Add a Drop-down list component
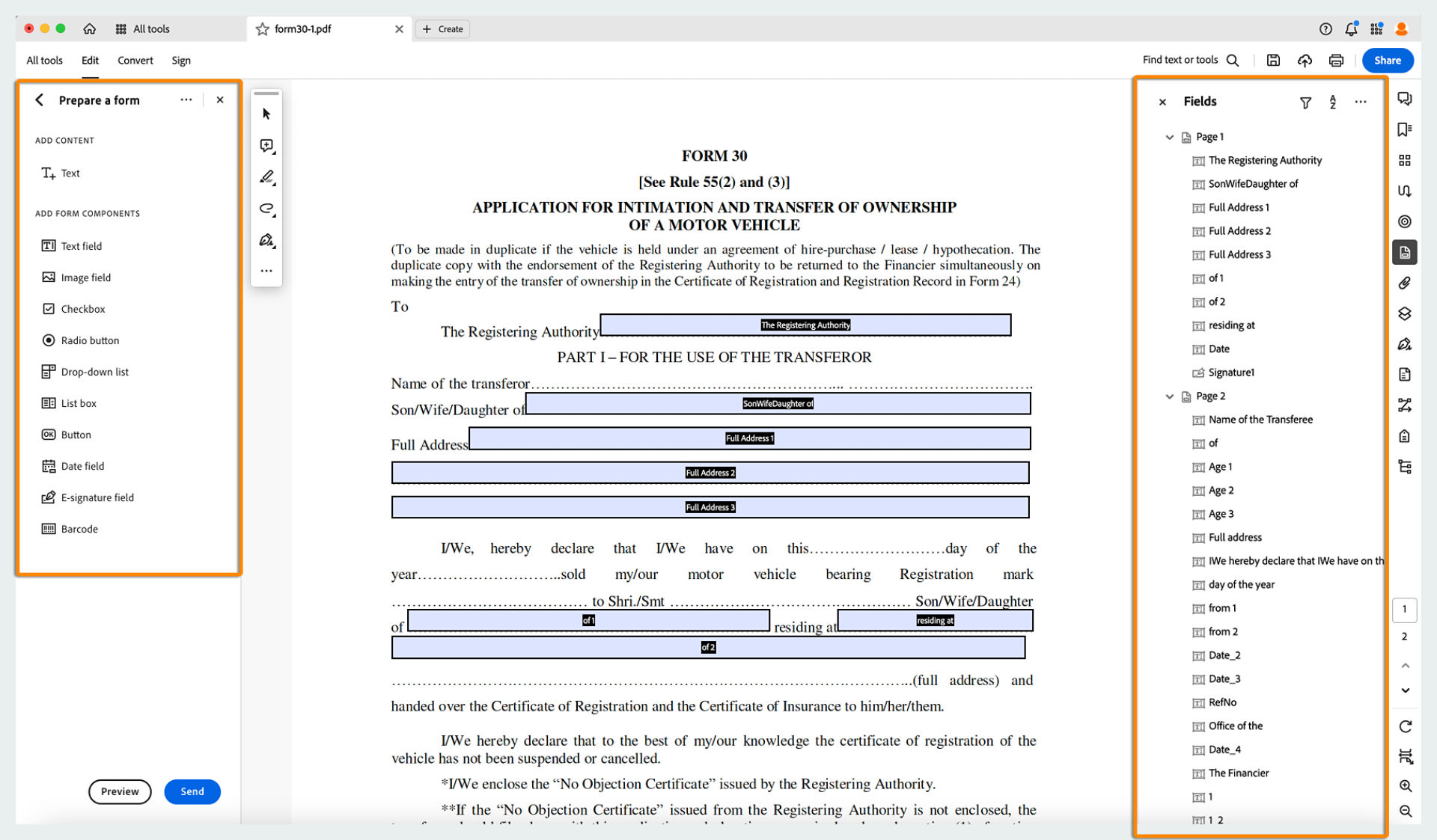Screen dimensions: 1437x840 coord(94,372)
